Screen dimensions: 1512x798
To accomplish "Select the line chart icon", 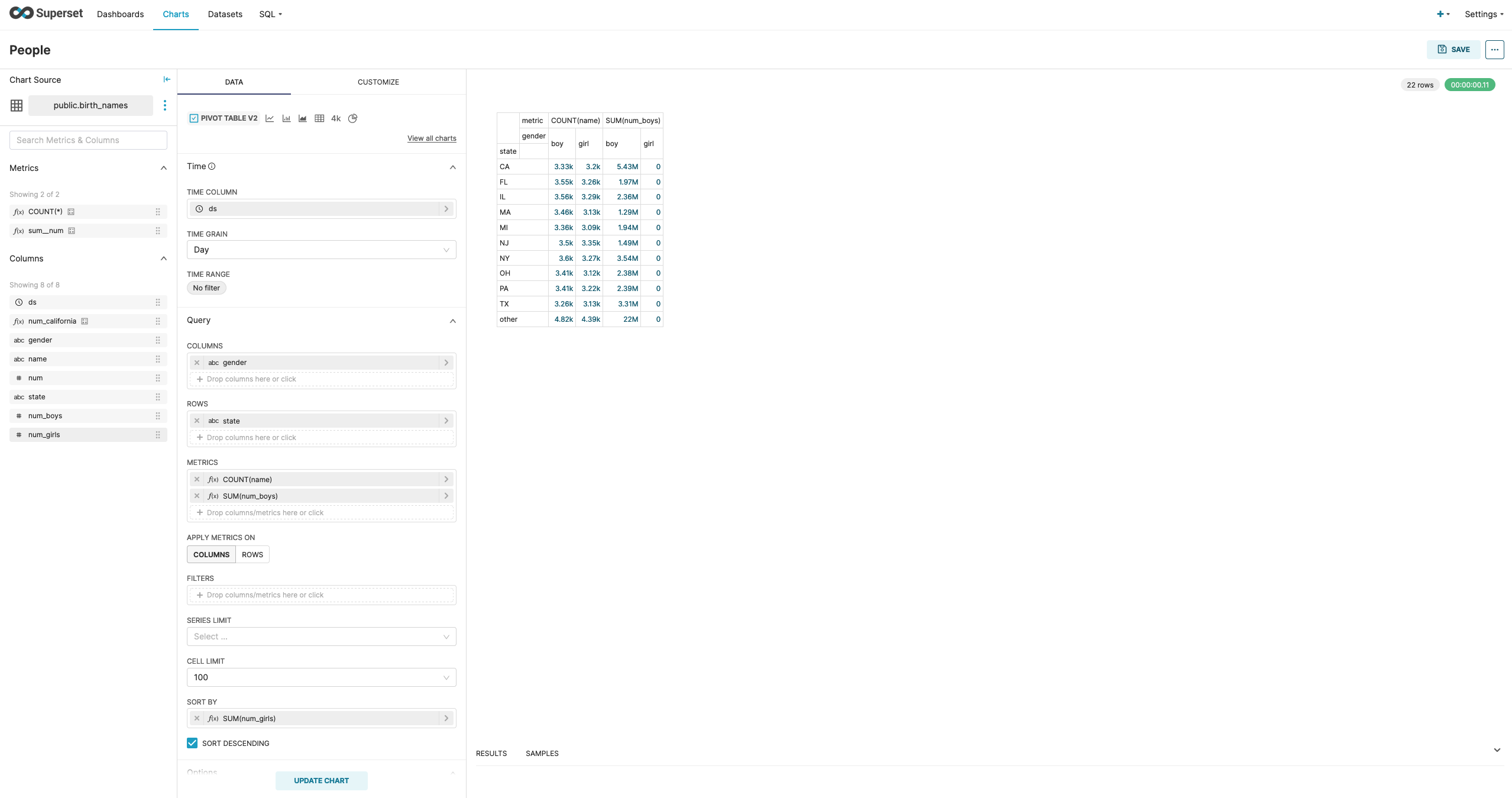I will coord(270,118).
